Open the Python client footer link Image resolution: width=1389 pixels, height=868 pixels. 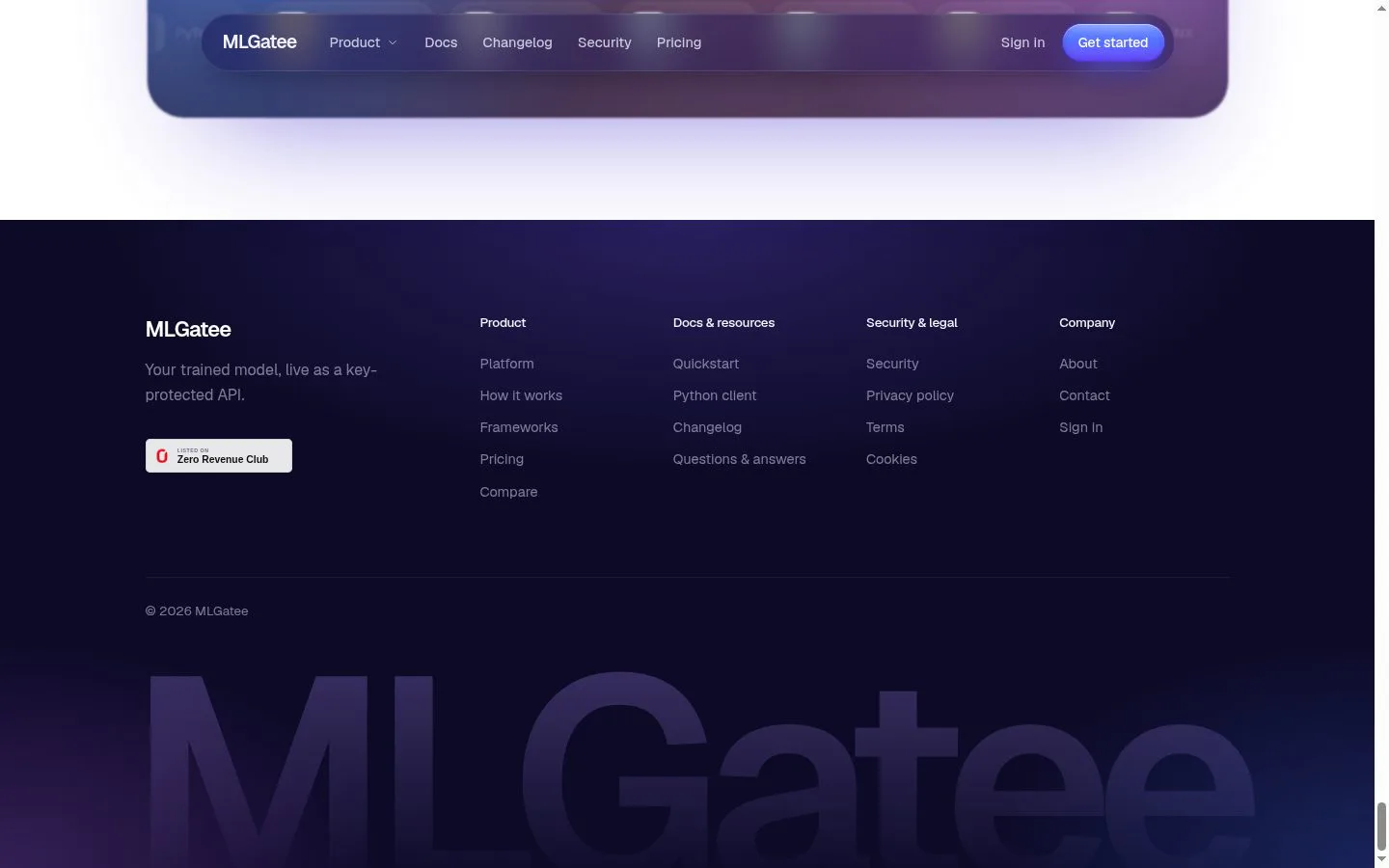point(715,395)
